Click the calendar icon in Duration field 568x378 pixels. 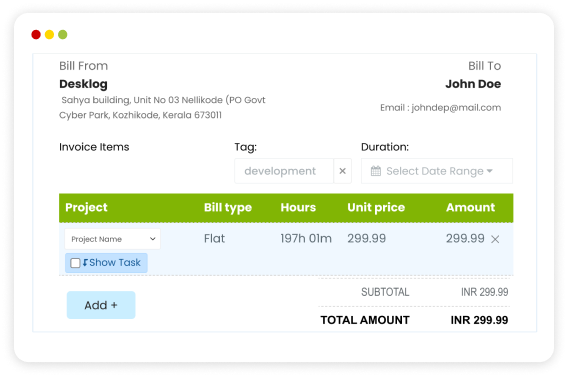pyautogui.click(x=376, y=171)
